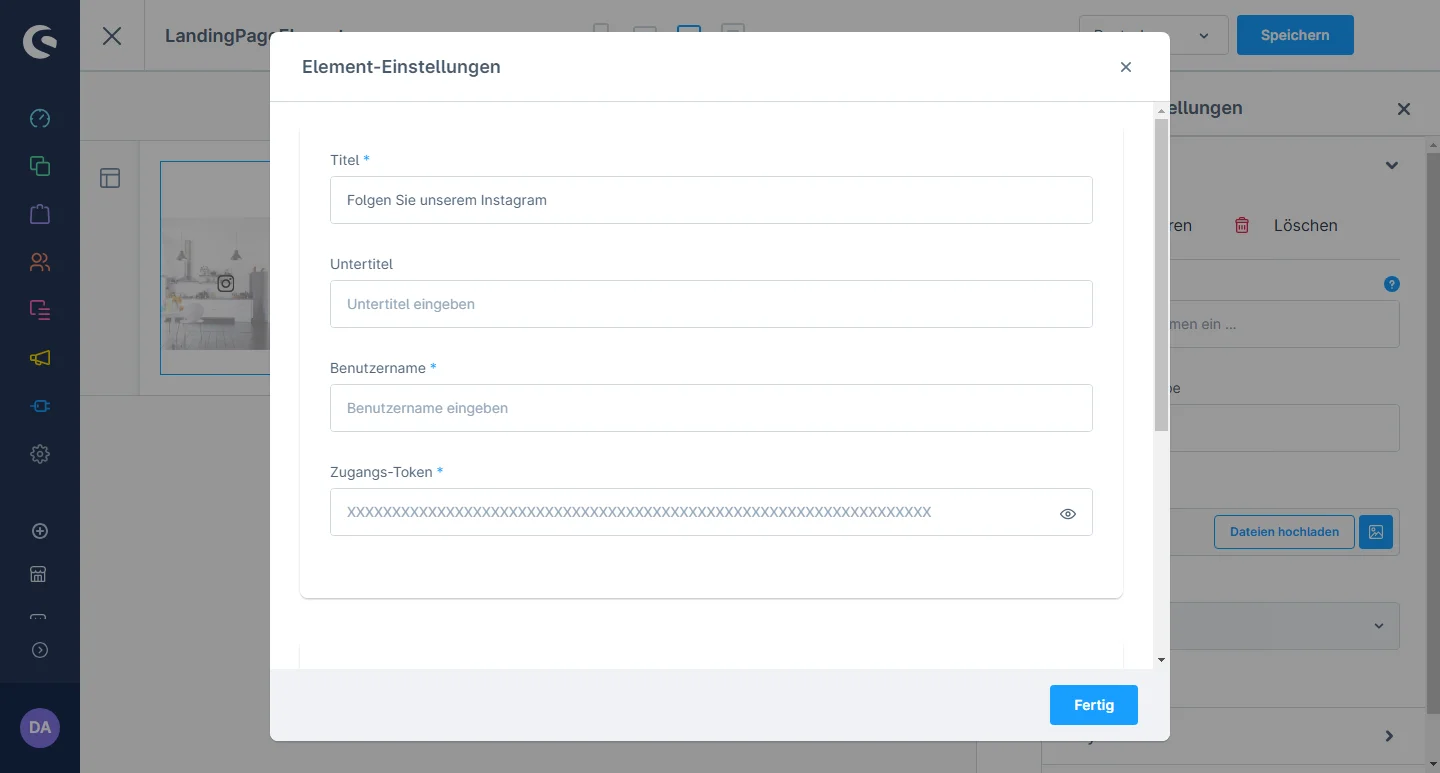
Task: Click the modal's vertical scrollbar
Action: click(1160, 275)
